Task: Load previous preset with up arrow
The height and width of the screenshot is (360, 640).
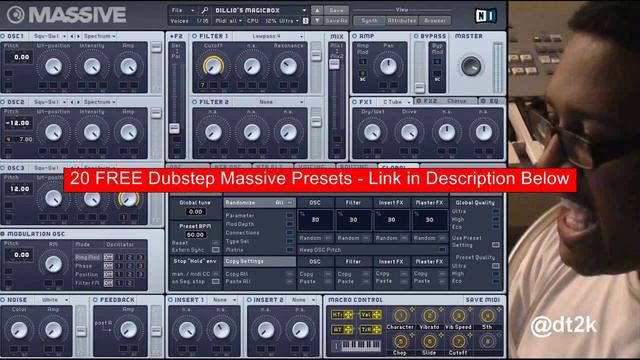Action: coord(317,10)
